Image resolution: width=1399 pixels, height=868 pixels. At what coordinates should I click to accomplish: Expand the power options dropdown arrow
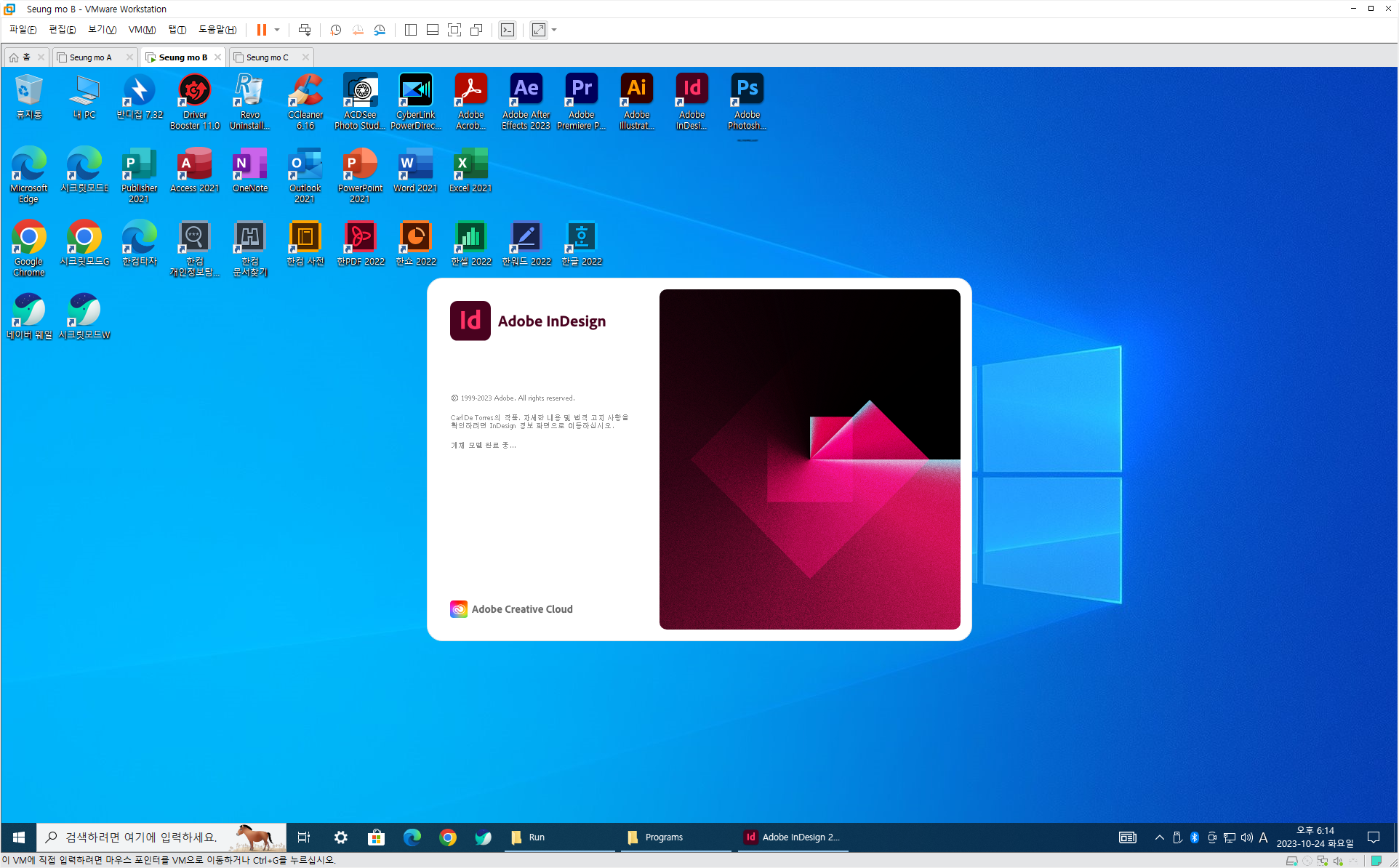point(277,30)
